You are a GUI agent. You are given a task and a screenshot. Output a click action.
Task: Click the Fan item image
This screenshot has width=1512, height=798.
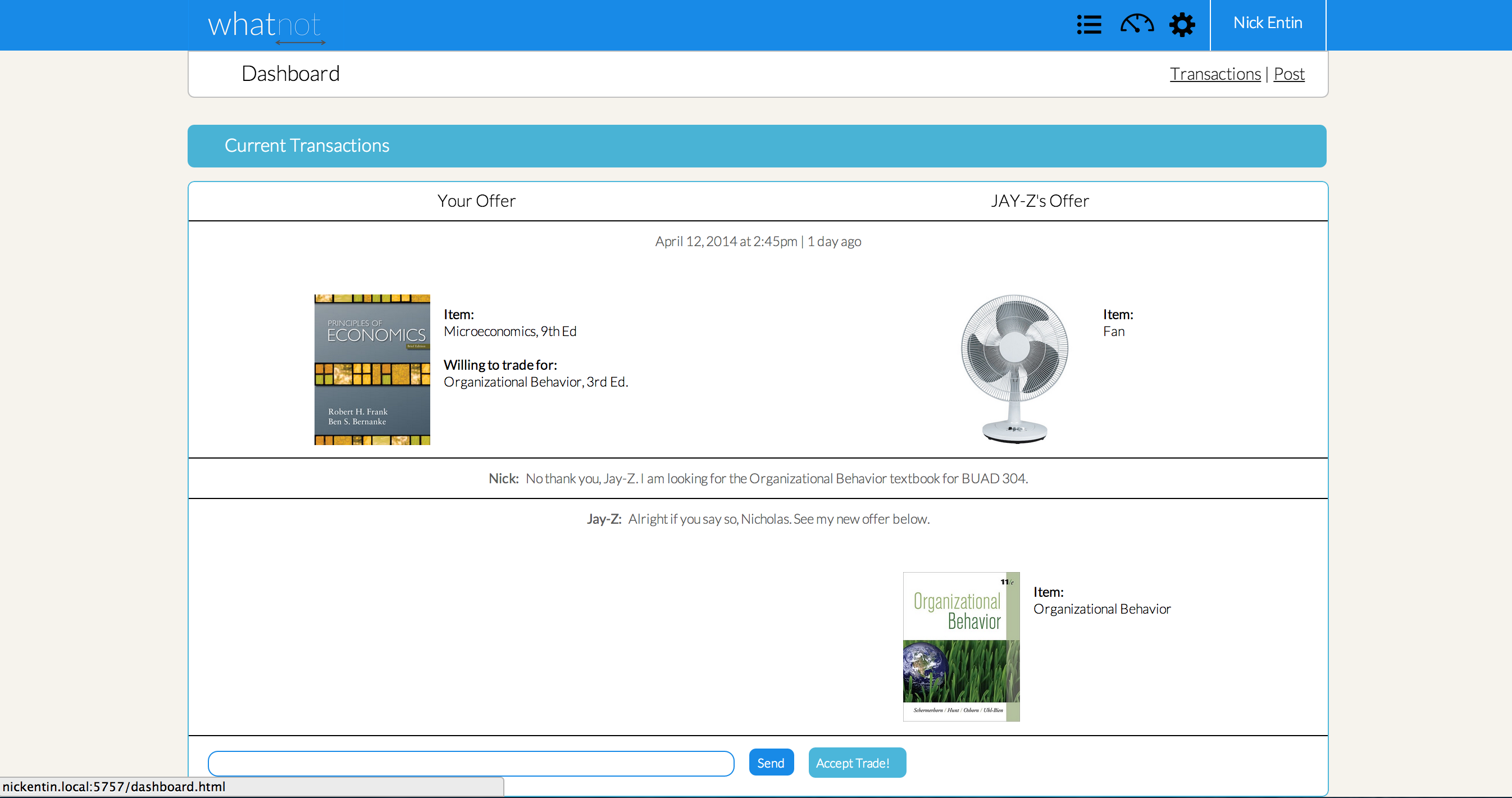1014,369
